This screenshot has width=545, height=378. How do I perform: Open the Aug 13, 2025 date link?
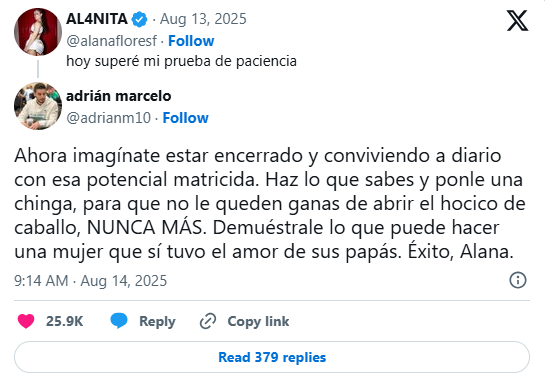(203, 19)
